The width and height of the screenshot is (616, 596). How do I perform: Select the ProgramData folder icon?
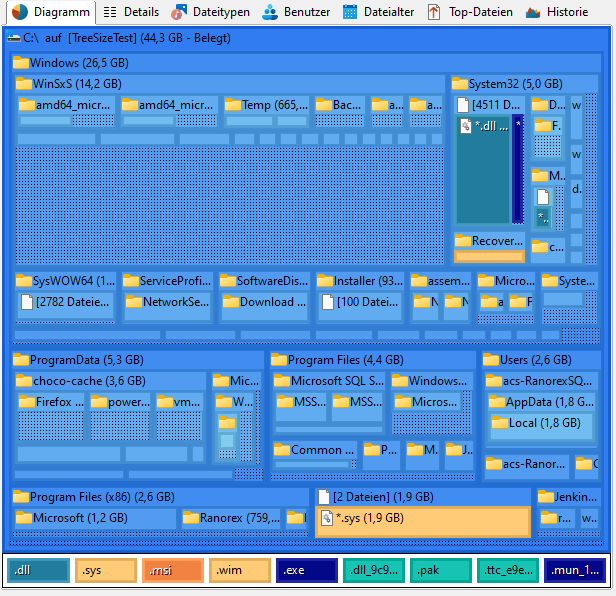point(21,360)
